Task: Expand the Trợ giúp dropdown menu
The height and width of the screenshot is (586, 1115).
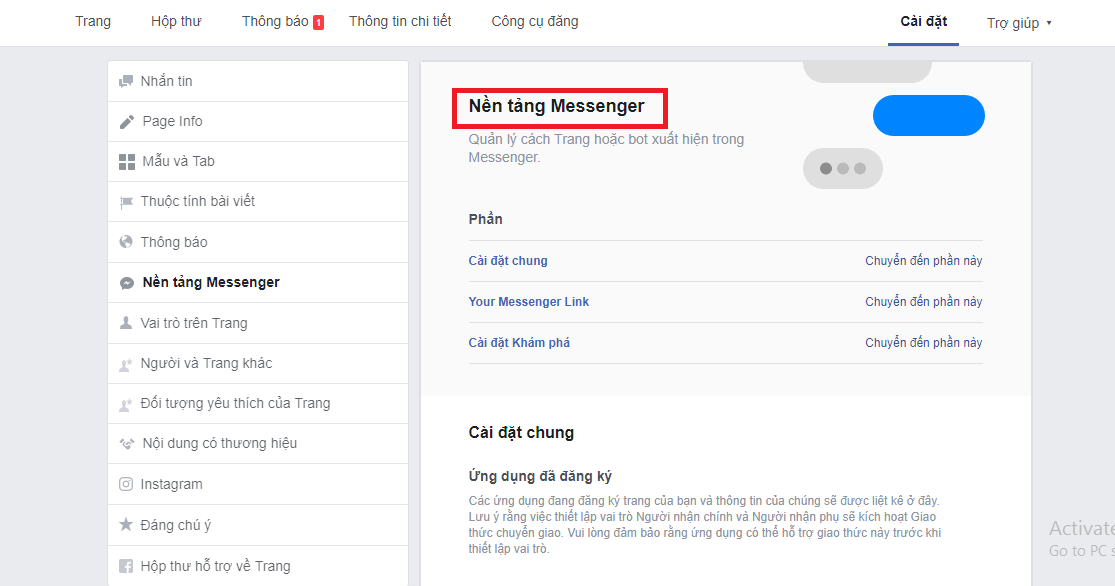Action: pyautogui.click(x=1019, y=23)
